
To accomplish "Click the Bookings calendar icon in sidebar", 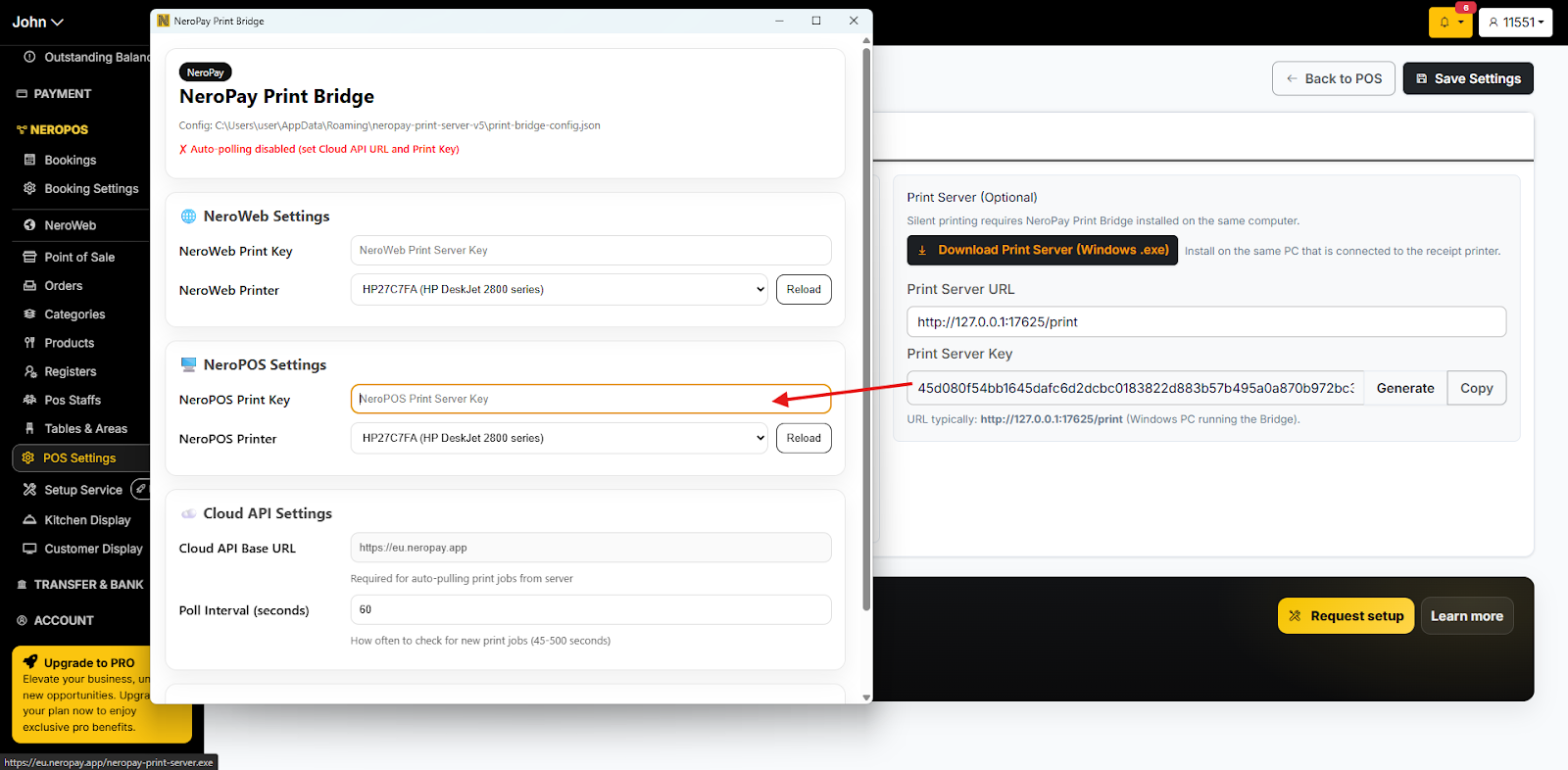I will (29, 160).
